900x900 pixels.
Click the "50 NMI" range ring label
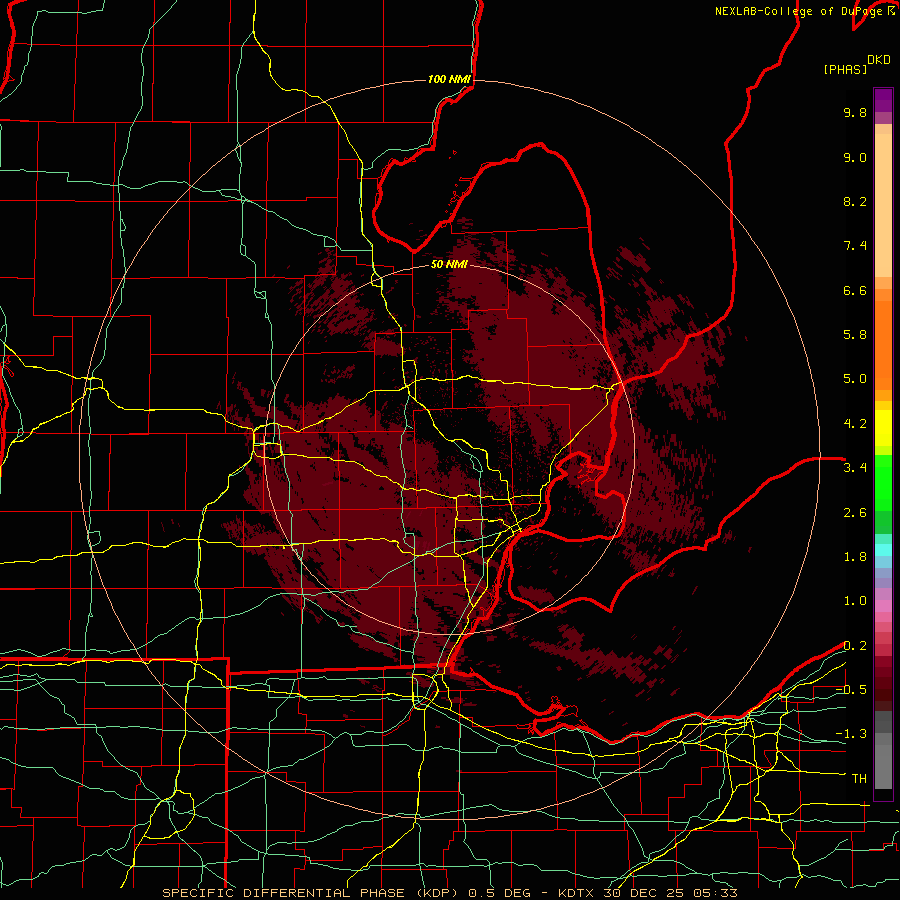click(x=449, y=265)
